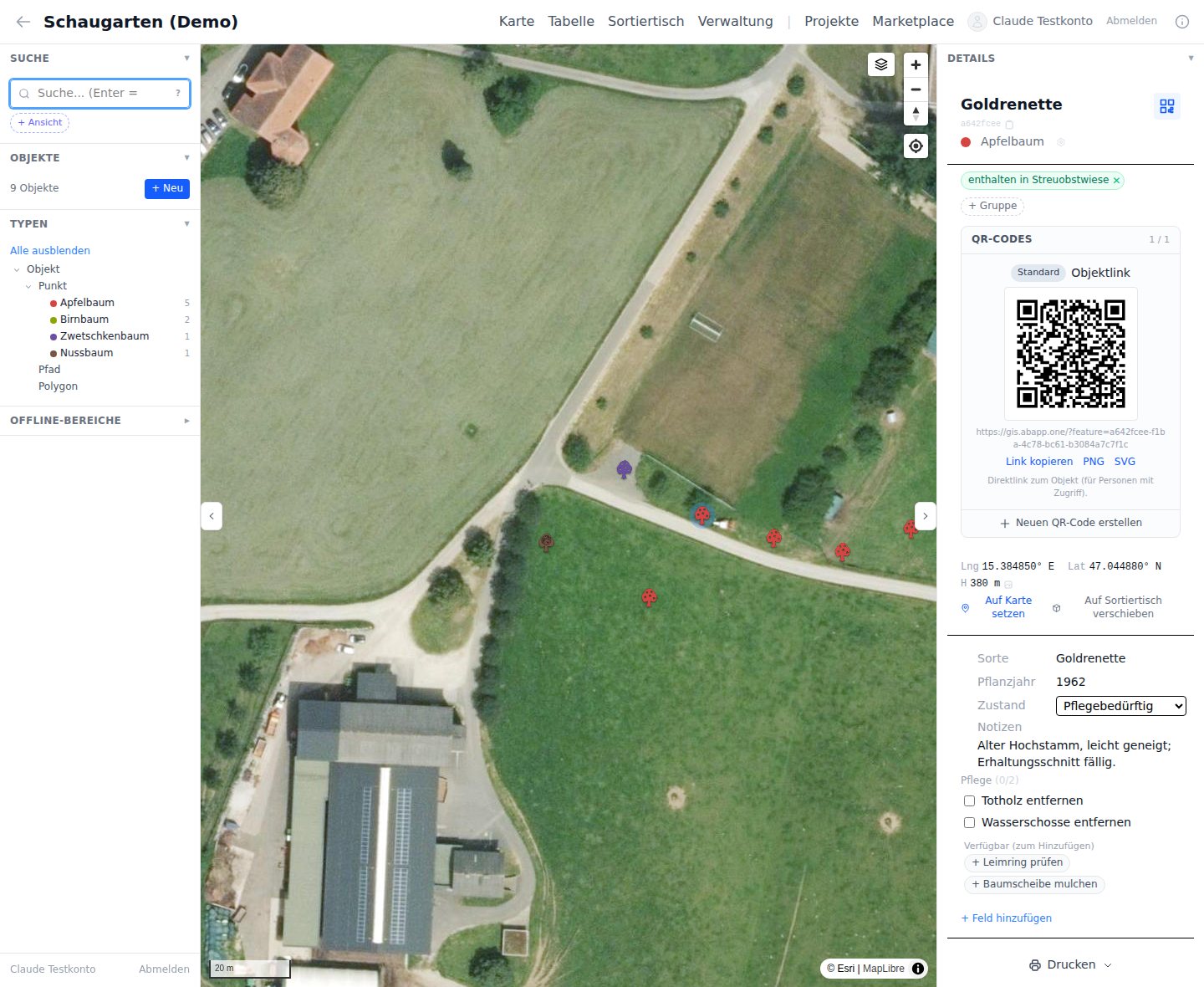Download the QR code as SVG
Screen dimensions: 1204x987
(x=1125, y=462)
